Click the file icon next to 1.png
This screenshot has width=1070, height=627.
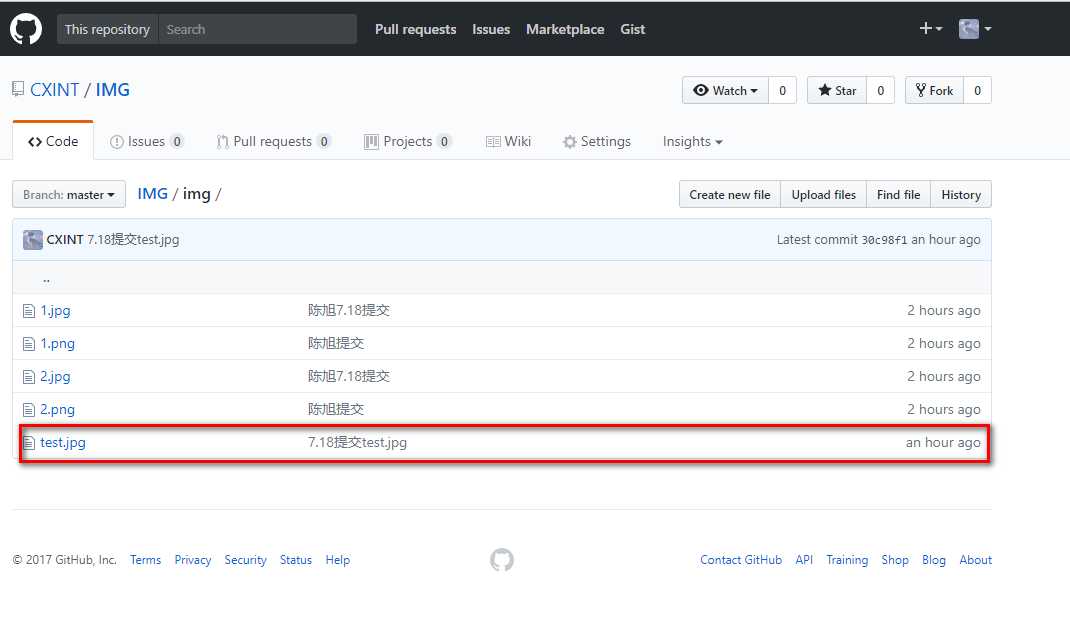coord(29,344)
